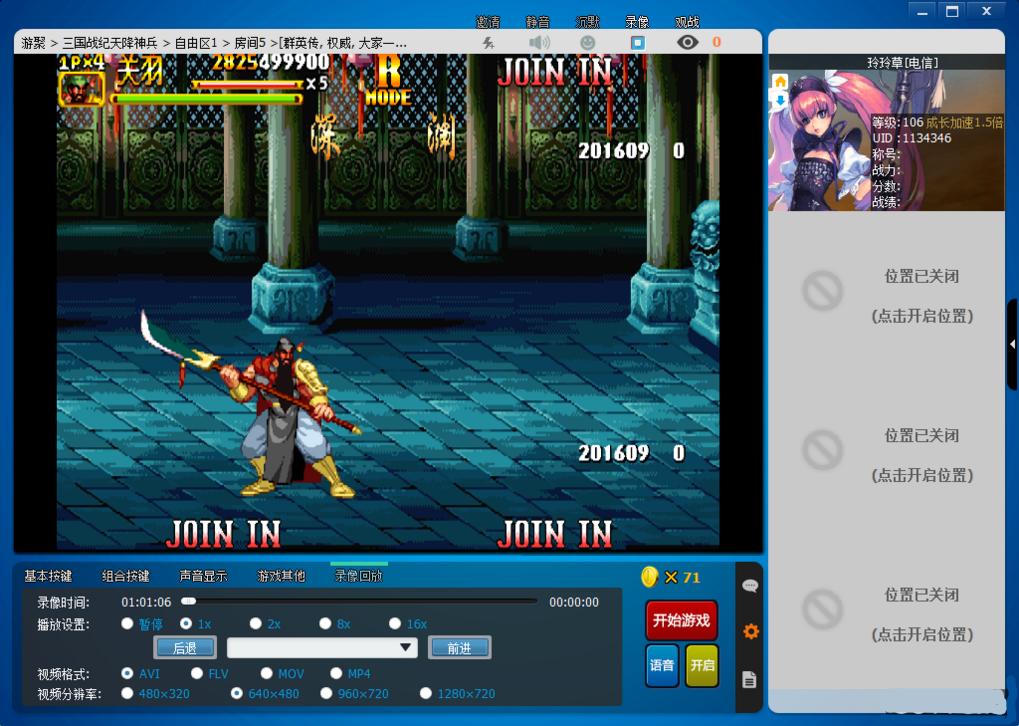Click the 前进 forward button
Viewport: 1019px width, 726px height.
pyautogui.click(x=459, y=648)
